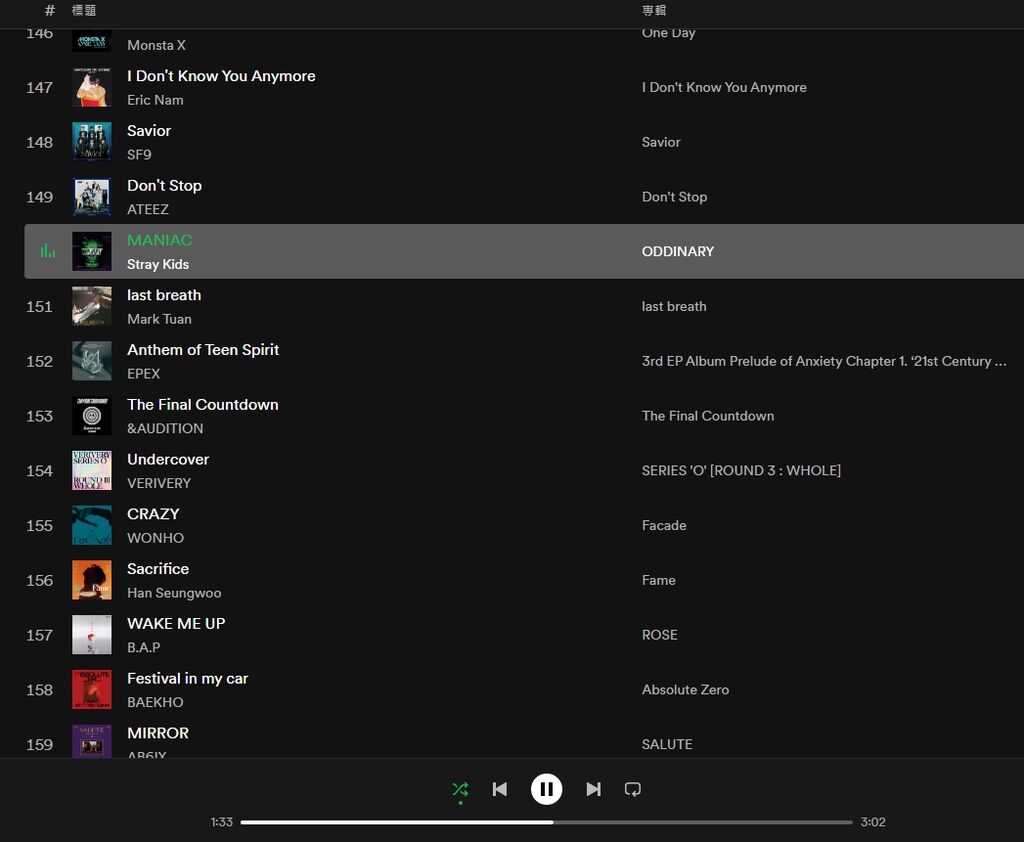Click the Anthem of Teen Spirit cover thumbnail
The height and width of the screenshot is (842, 1024).
tap(91, 361)
